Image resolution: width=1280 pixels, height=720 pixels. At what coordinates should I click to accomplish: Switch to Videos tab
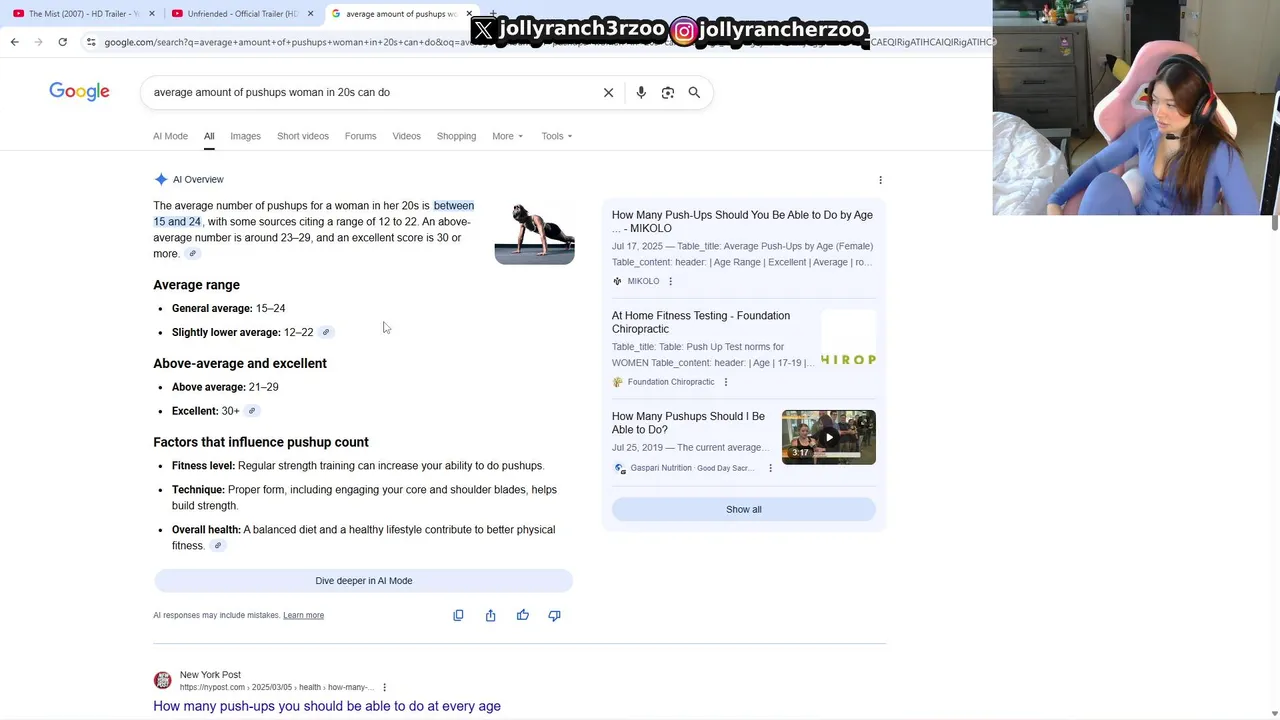(406, 136)
